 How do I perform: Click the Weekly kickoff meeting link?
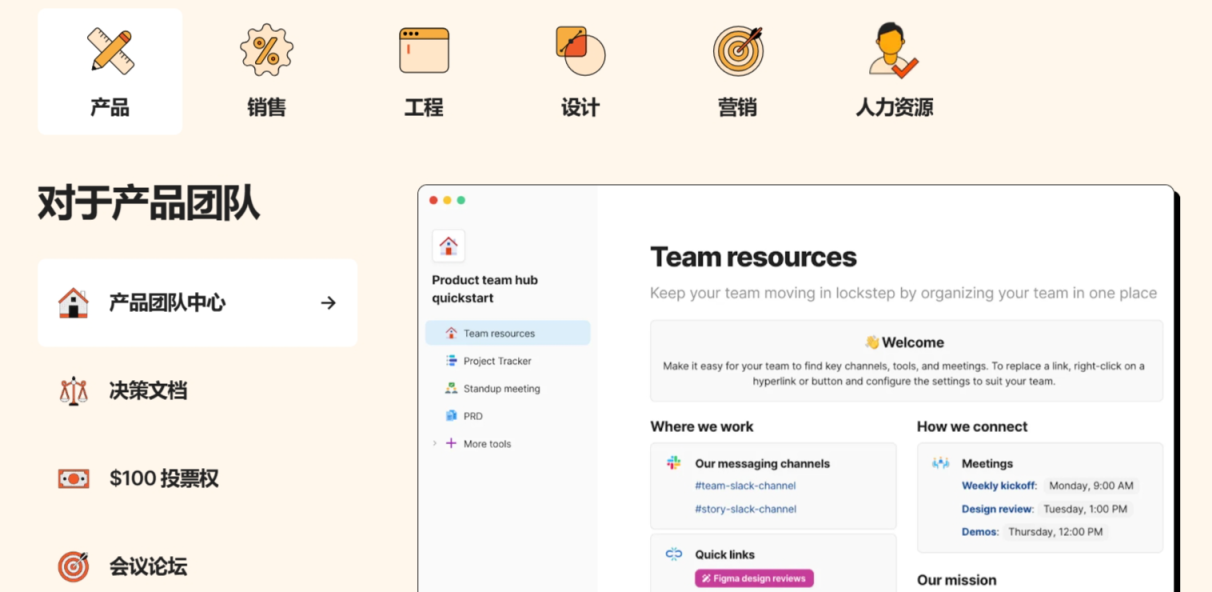[x=998, y=486]
